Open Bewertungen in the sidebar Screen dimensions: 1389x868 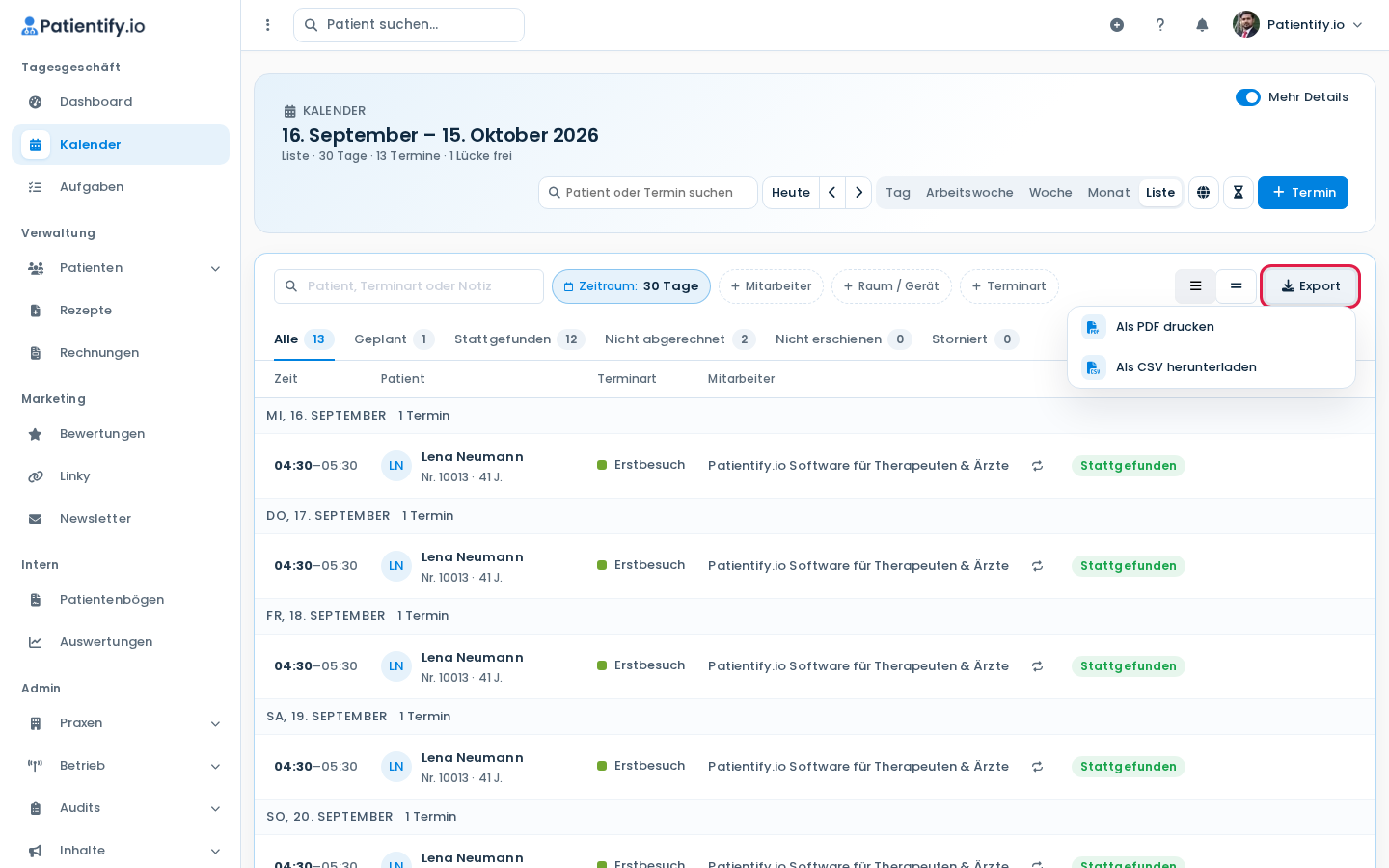(121, 434)
